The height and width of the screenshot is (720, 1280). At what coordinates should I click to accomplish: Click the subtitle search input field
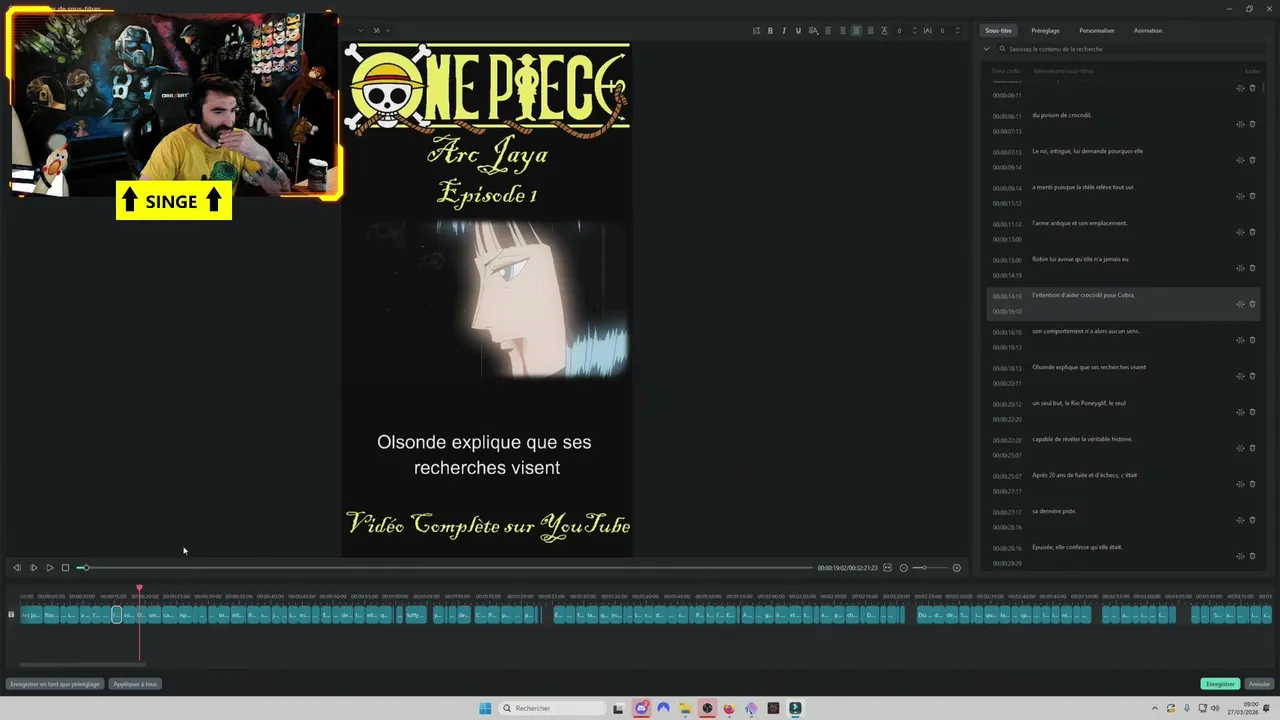[1130, 49]
